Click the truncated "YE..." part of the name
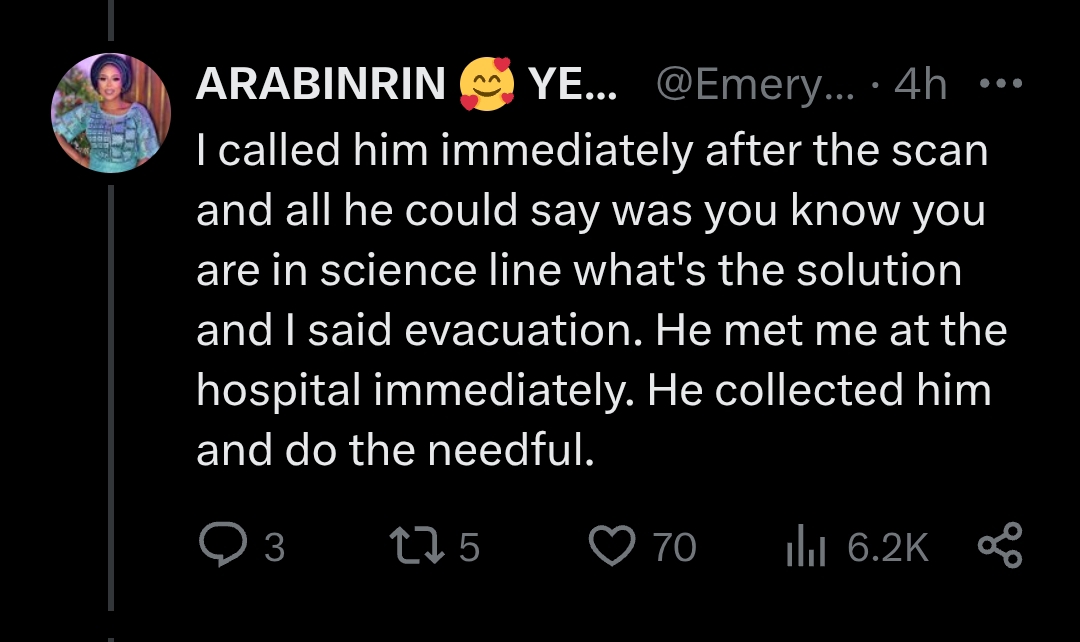1080x642 pixels. [x=572, y=86]
